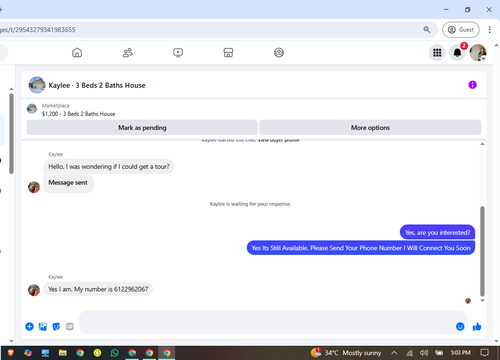The width and height of the screenshot is (500, 360).
Task: Select the message with number 6122962067
Action: coord(98,289)
